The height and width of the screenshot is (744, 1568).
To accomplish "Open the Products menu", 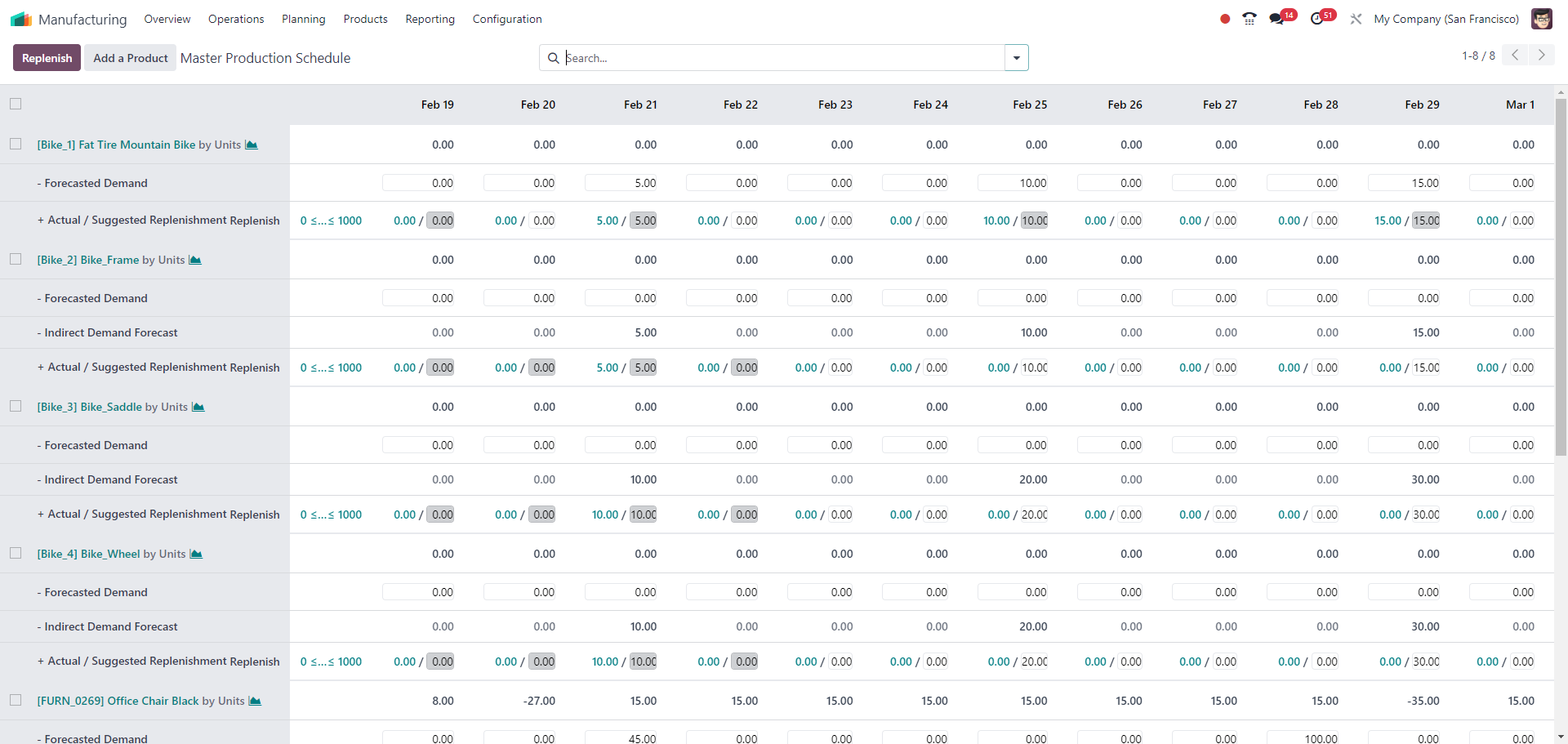I will [365, 19].
